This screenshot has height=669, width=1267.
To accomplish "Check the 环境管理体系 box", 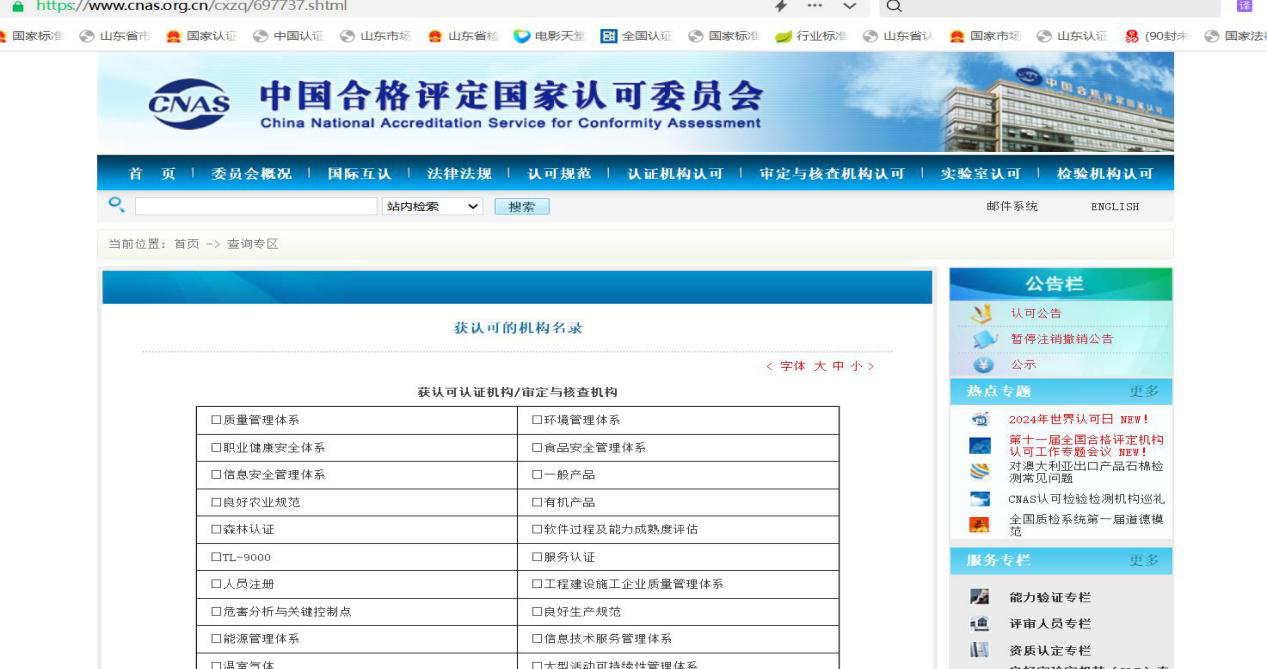I will [x=537, y=420].
